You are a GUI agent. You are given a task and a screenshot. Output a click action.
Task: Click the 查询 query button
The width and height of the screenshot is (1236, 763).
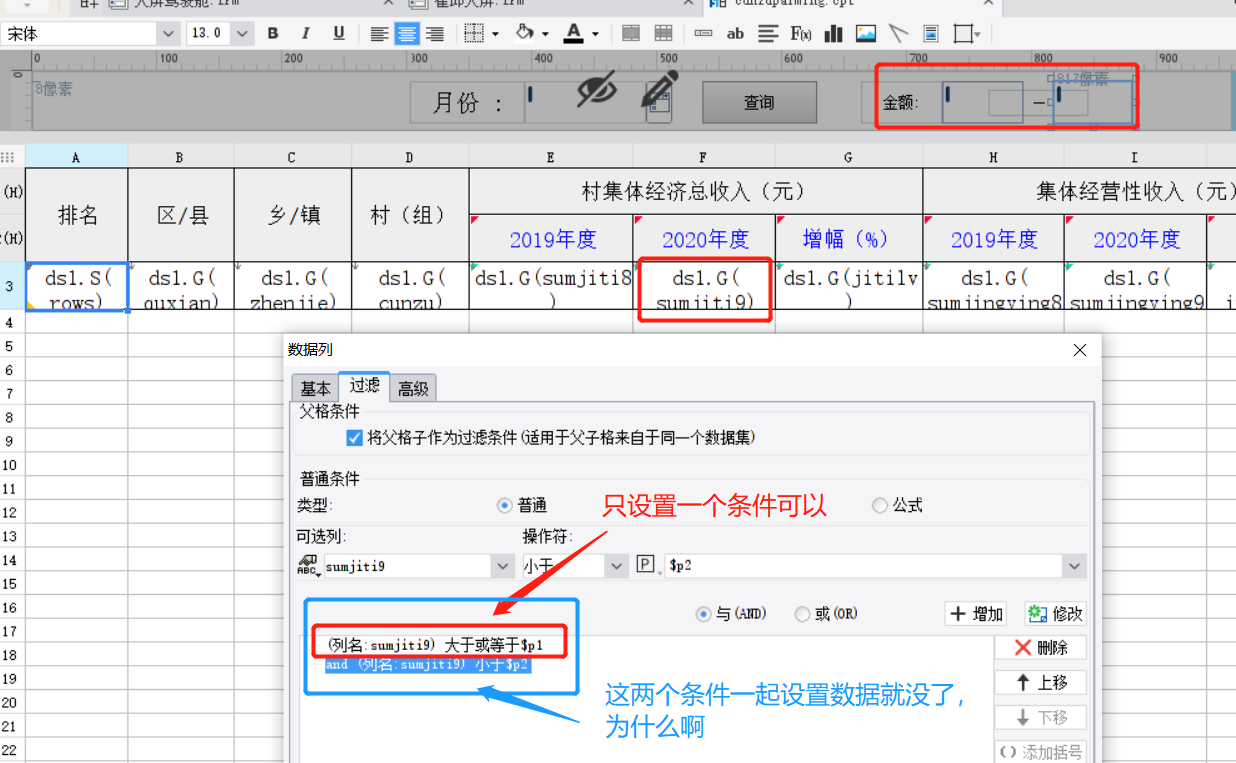(759, 102)
